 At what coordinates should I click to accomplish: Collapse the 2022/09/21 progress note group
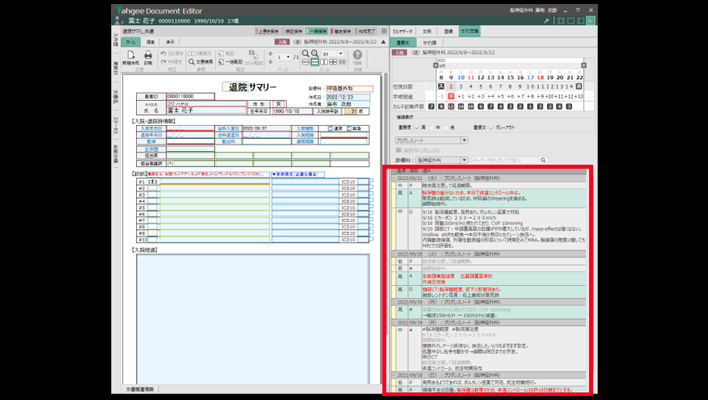[x=394, y=178]
